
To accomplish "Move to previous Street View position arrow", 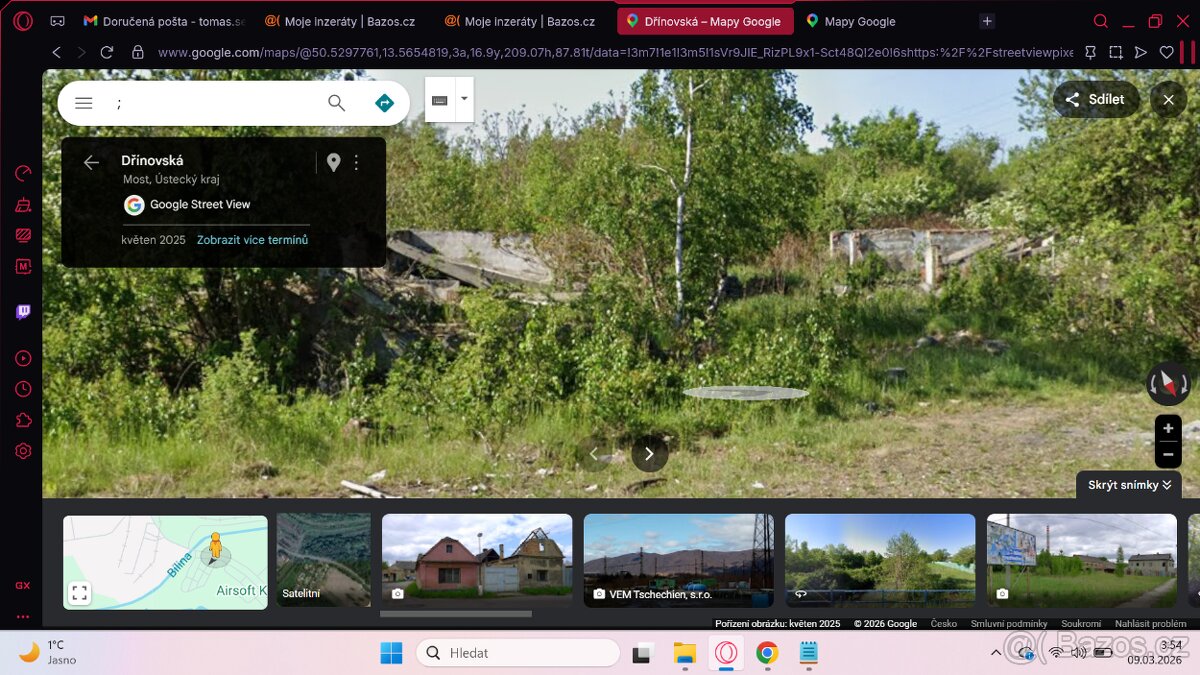I will [594, 454].
